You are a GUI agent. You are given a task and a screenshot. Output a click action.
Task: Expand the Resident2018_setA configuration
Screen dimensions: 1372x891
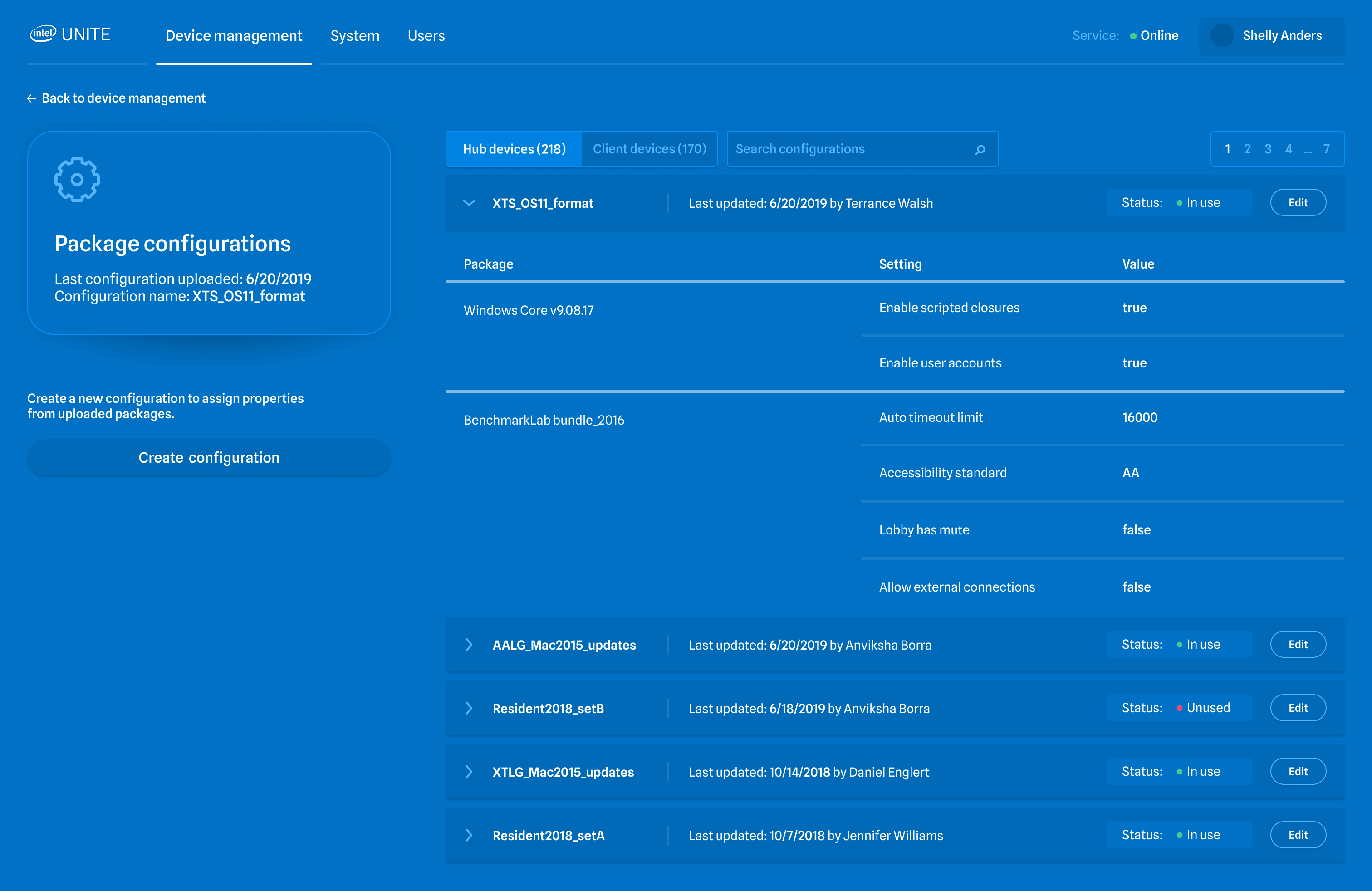469,835
